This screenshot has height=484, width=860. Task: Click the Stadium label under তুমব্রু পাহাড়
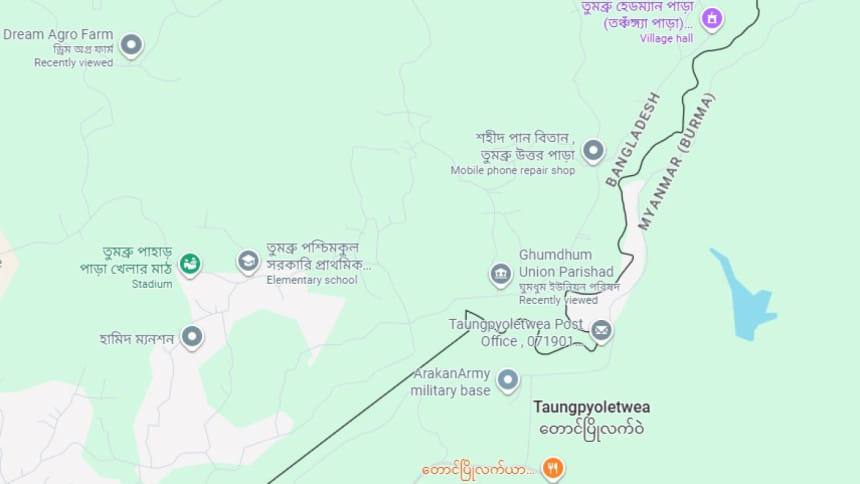pos(152,284)
